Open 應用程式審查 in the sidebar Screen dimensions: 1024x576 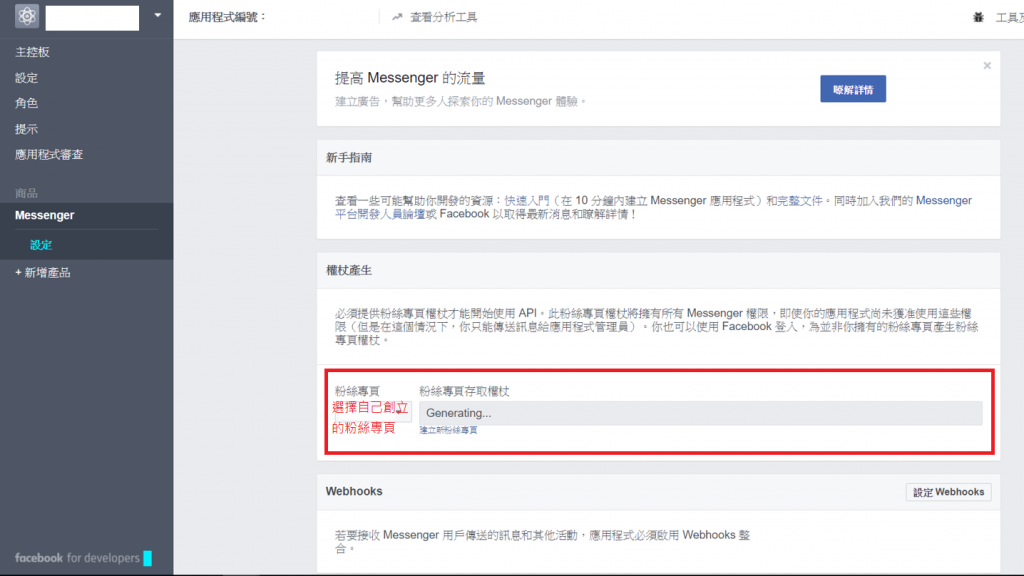tap(49, 155)
